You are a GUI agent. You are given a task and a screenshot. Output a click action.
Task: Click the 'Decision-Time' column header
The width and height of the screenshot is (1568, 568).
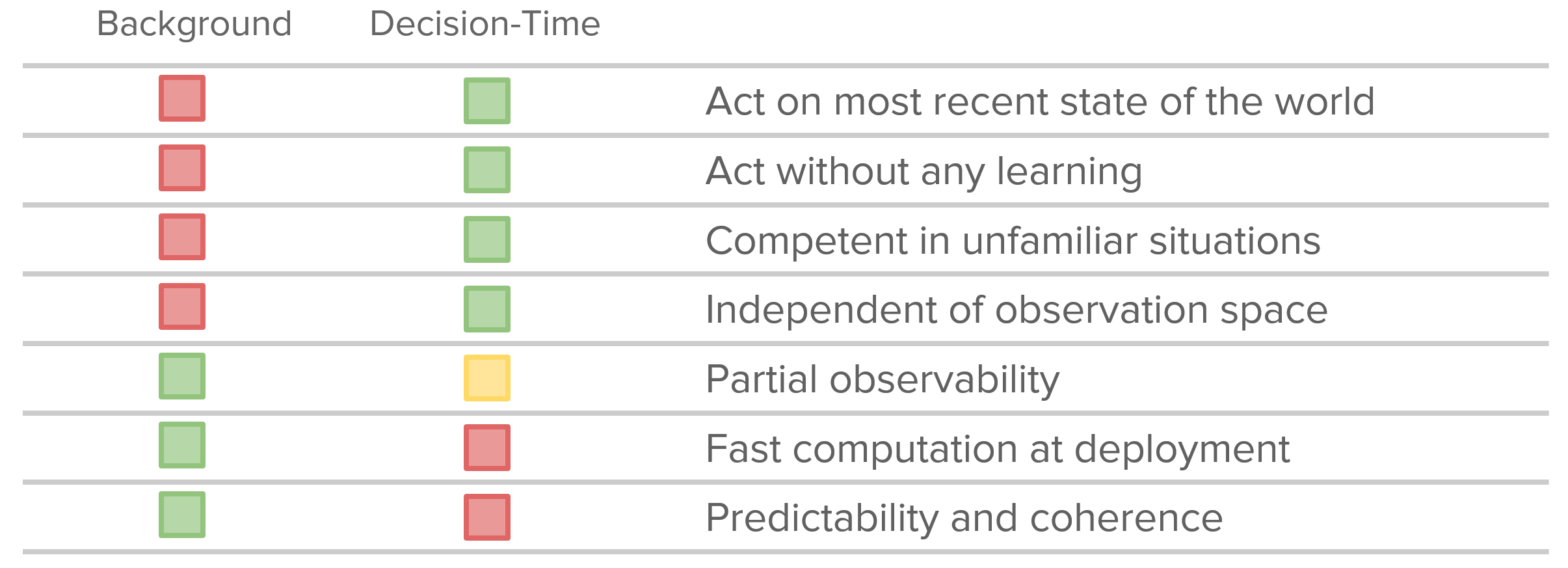coord(485,25)
